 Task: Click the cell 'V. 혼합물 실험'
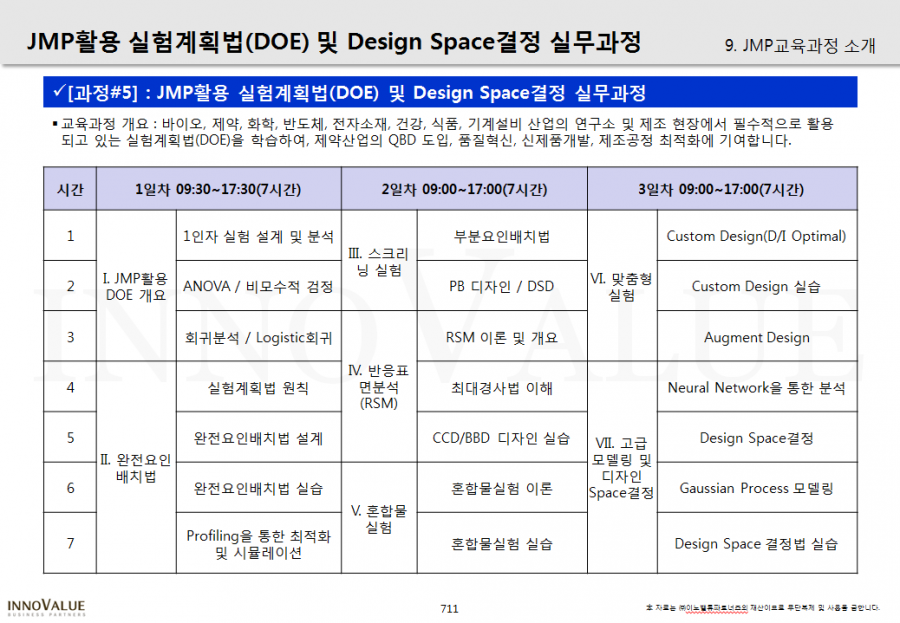(x=379, y=518)
